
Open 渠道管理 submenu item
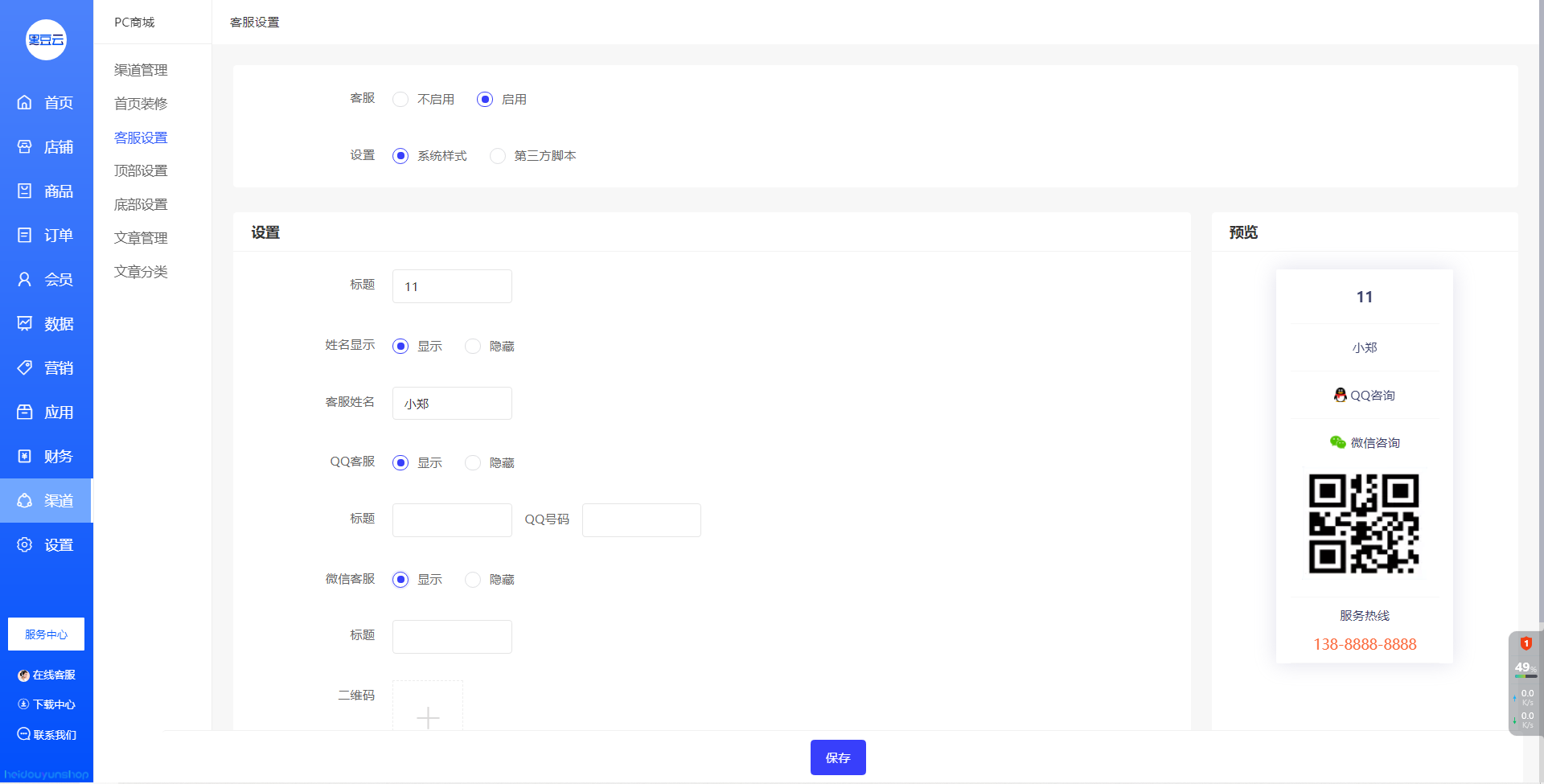[141, 70]
